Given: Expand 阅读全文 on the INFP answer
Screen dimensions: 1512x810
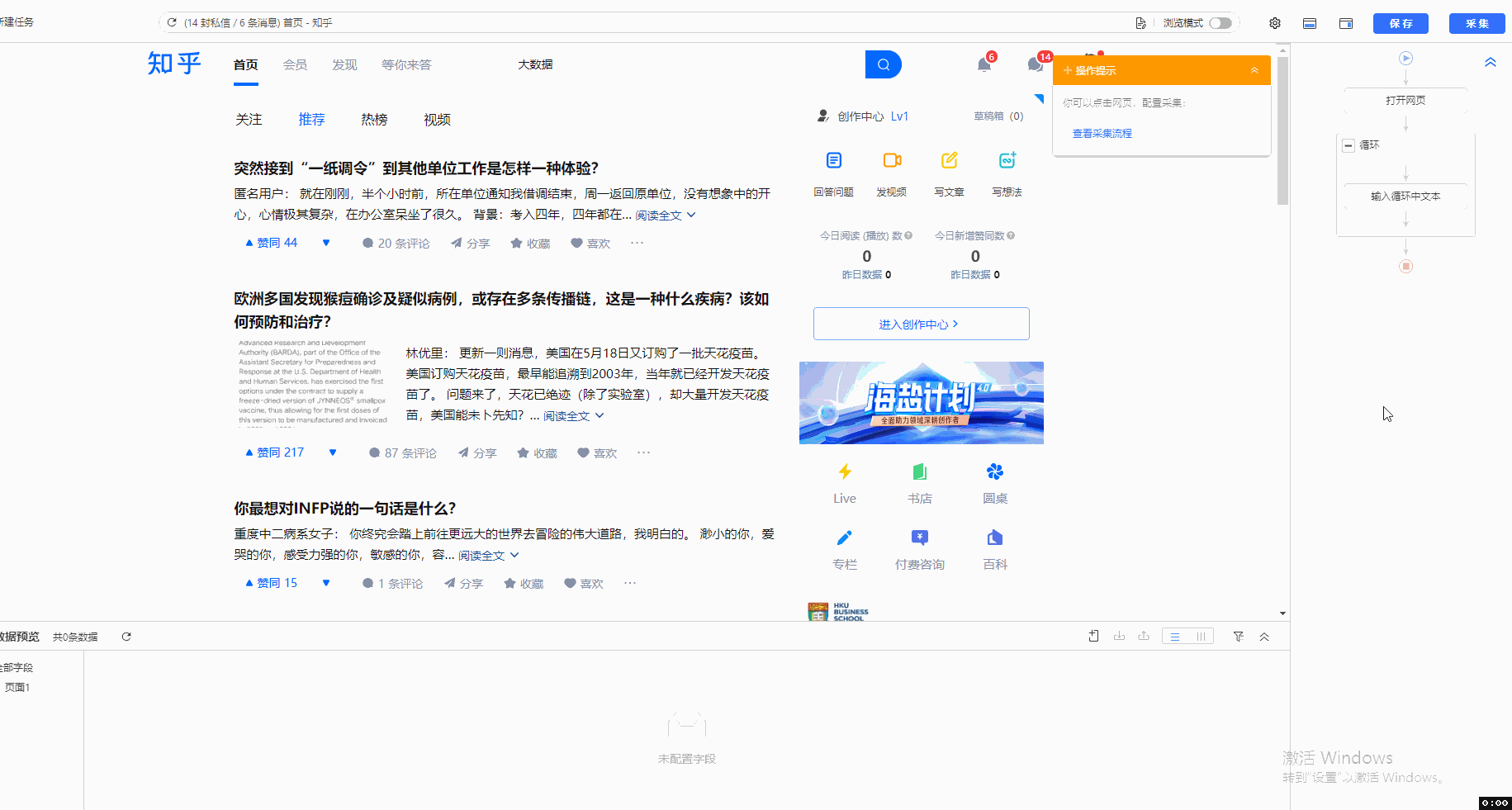Looking at the screenshot, I should [488, 556].
